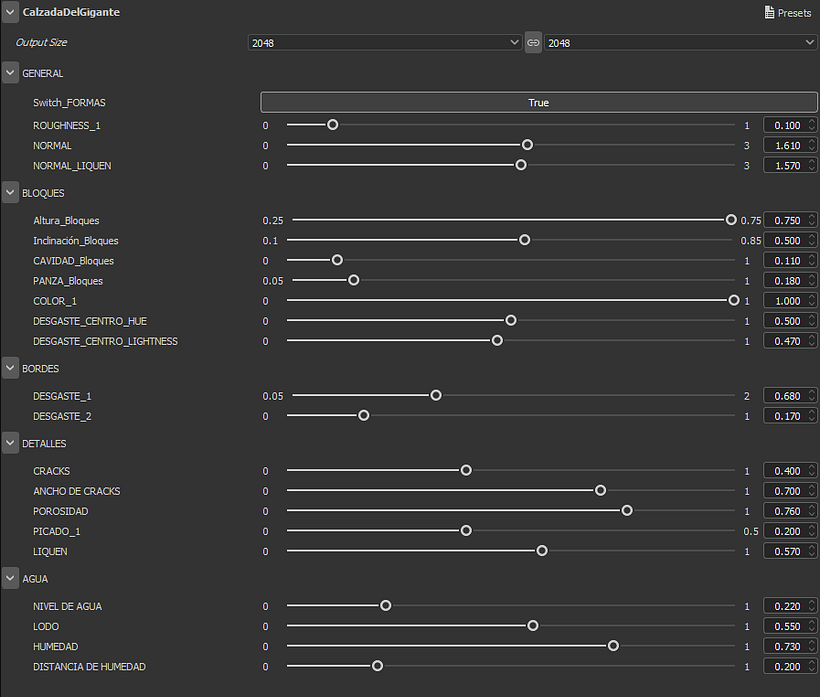Toggle the Switch_FORMAS True button
820x697 pixels.
pos(539,102)
